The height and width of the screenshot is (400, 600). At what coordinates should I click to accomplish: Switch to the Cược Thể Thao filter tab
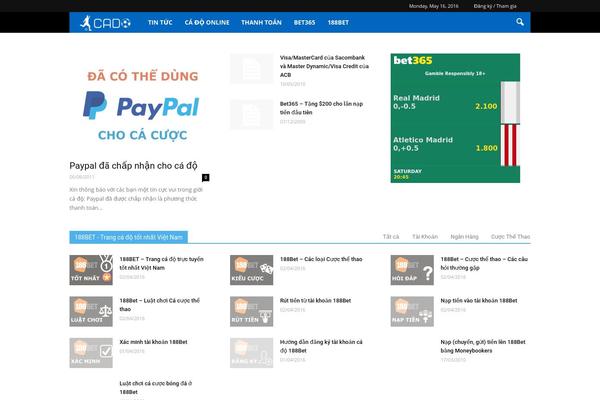click(510, 237)
